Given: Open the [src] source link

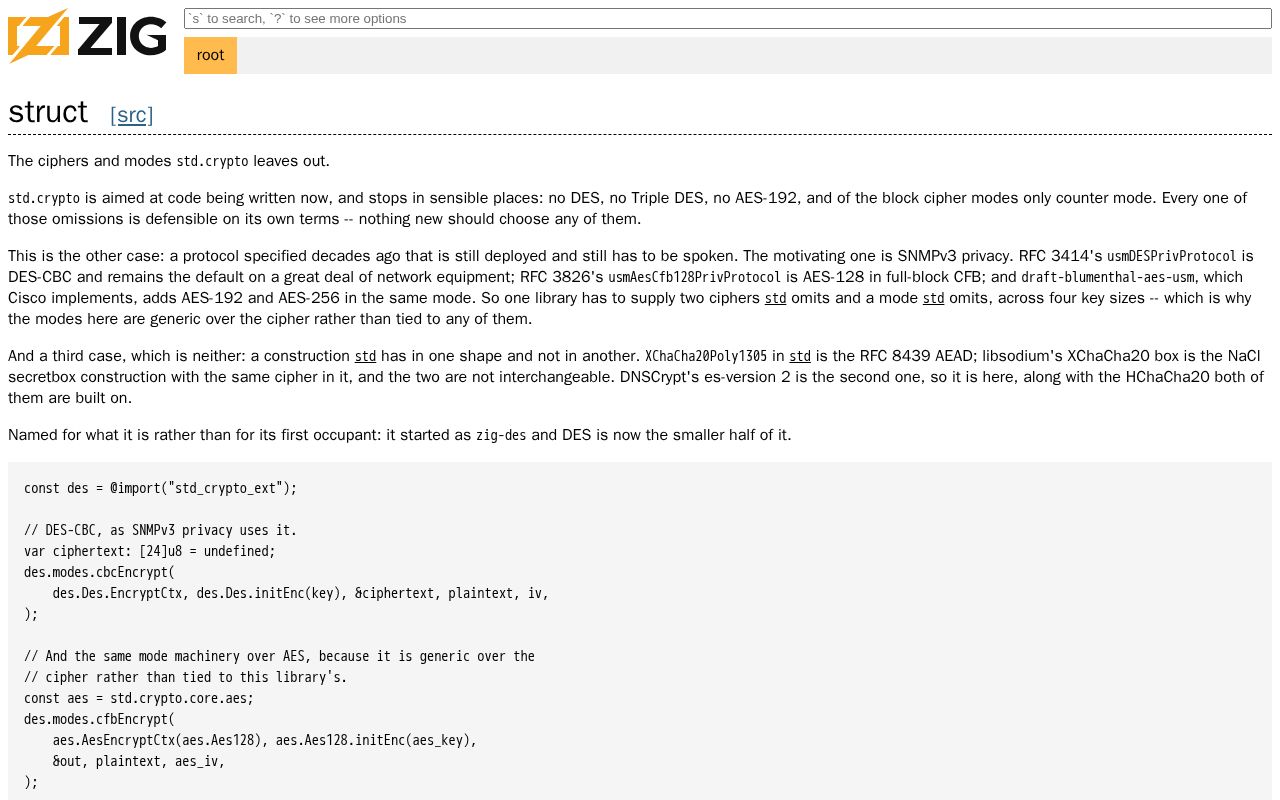Looking at the screenshot, I should pos(132,115).
